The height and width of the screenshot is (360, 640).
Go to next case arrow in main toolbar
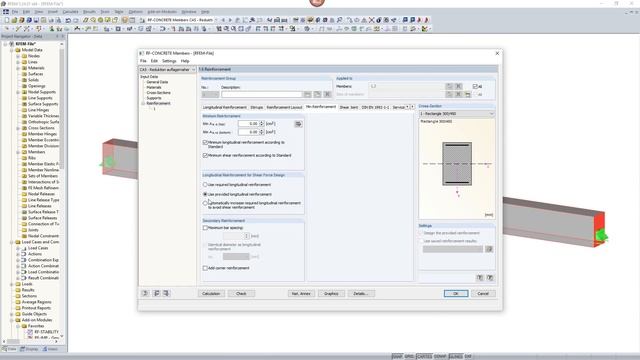point(230,20)
